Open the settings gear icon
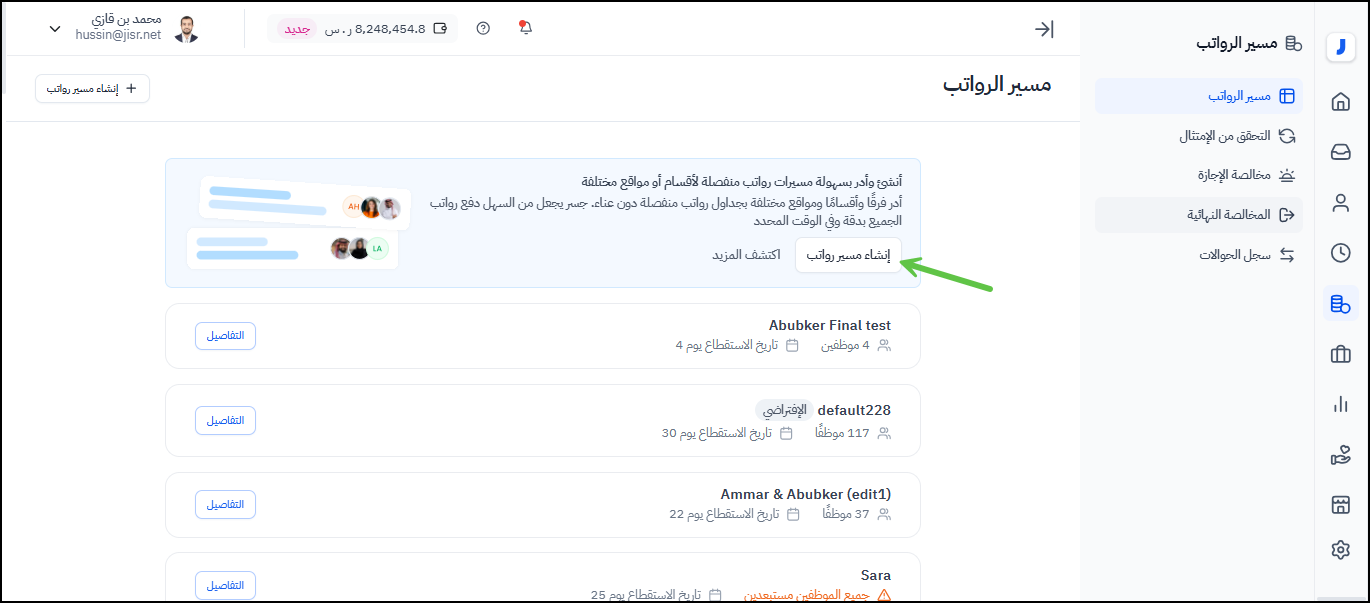 click(1340, 549)
